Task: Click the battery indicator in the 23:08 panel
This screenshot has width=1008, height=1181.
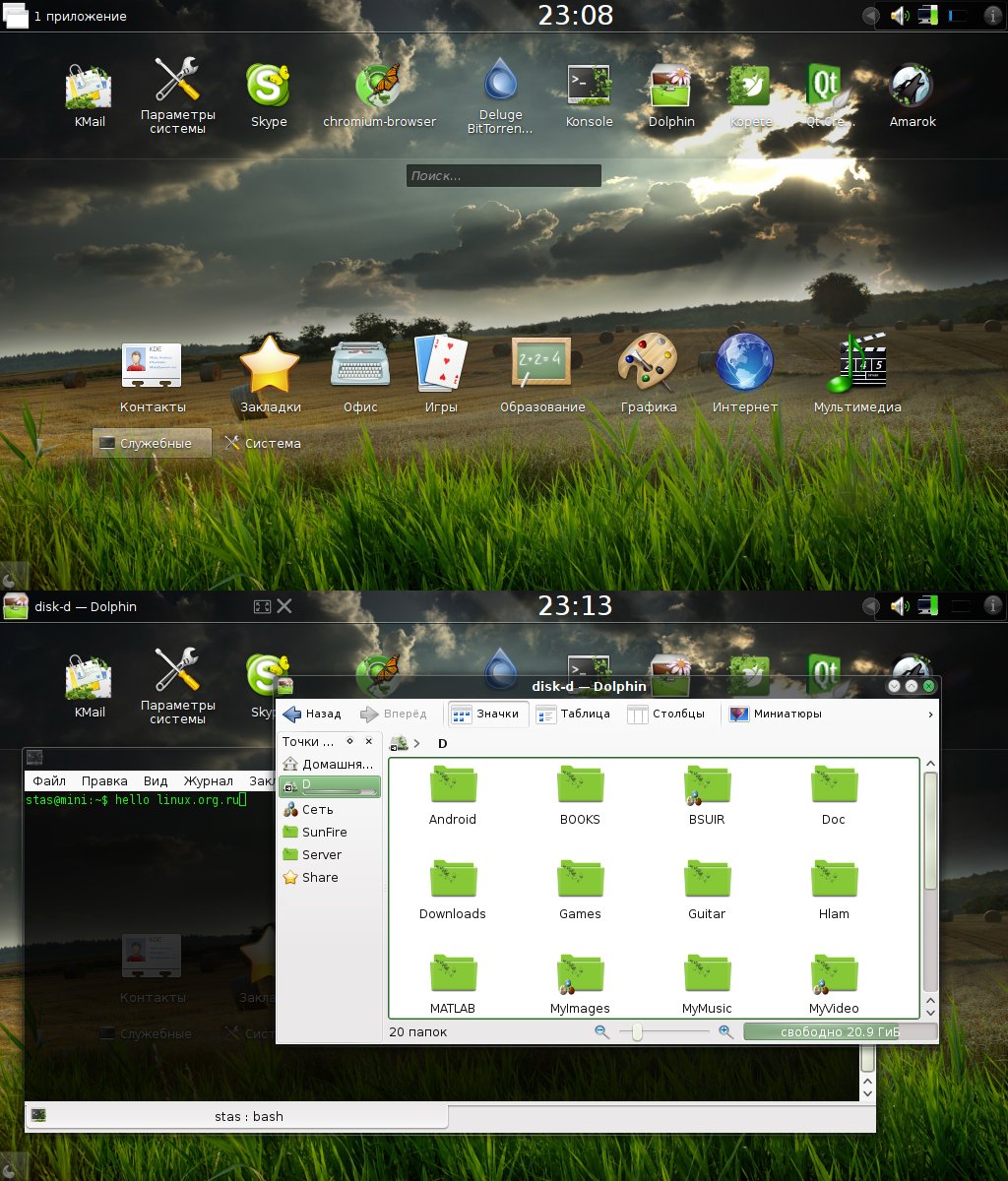Action: pos(958,16)
